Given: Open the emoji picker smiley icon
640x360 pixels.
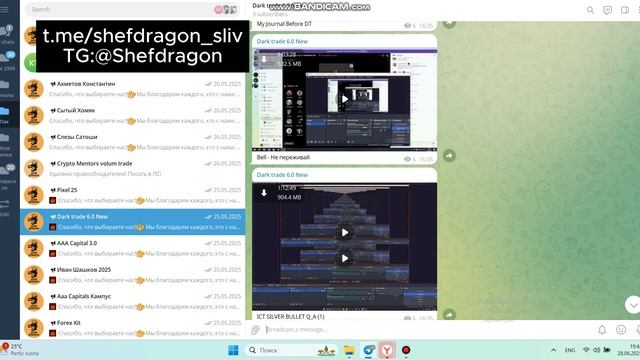Looking at the screenshot, I should (x=621, y=330).
